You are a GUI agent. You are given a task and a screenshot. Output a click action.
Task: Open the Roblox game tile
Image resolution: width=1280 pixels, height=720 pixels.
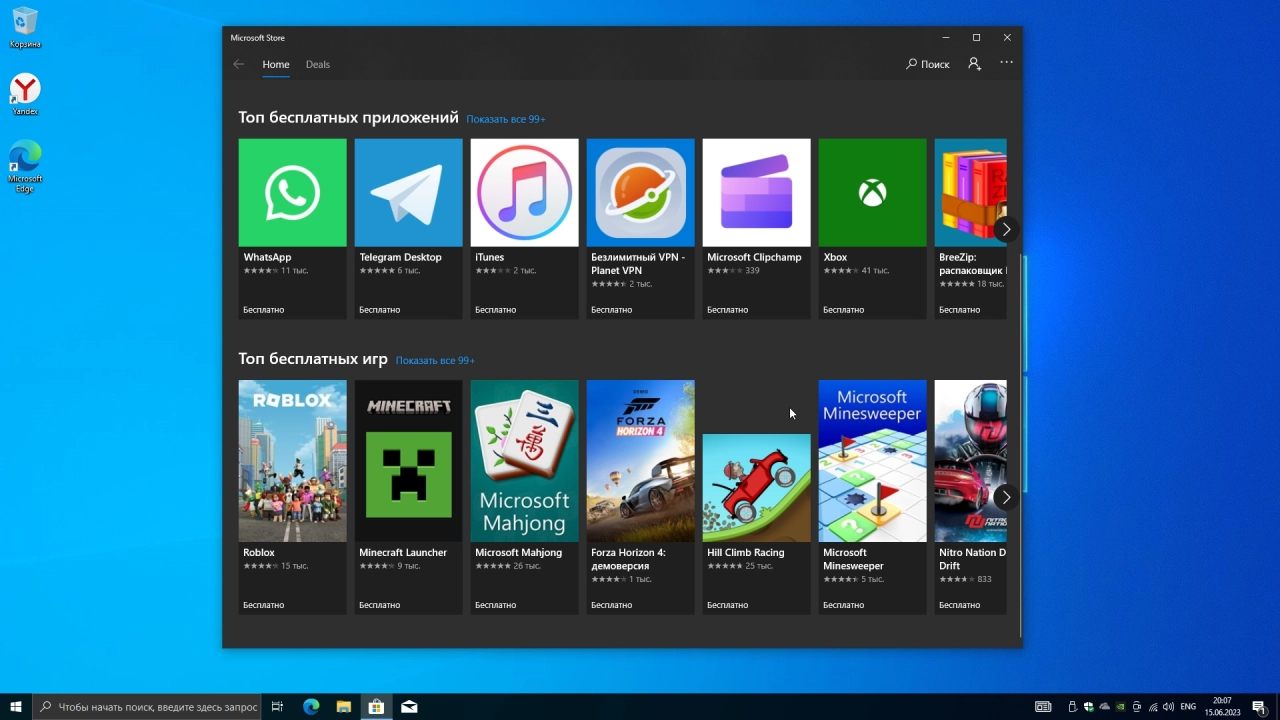click(x=292, y=497)
